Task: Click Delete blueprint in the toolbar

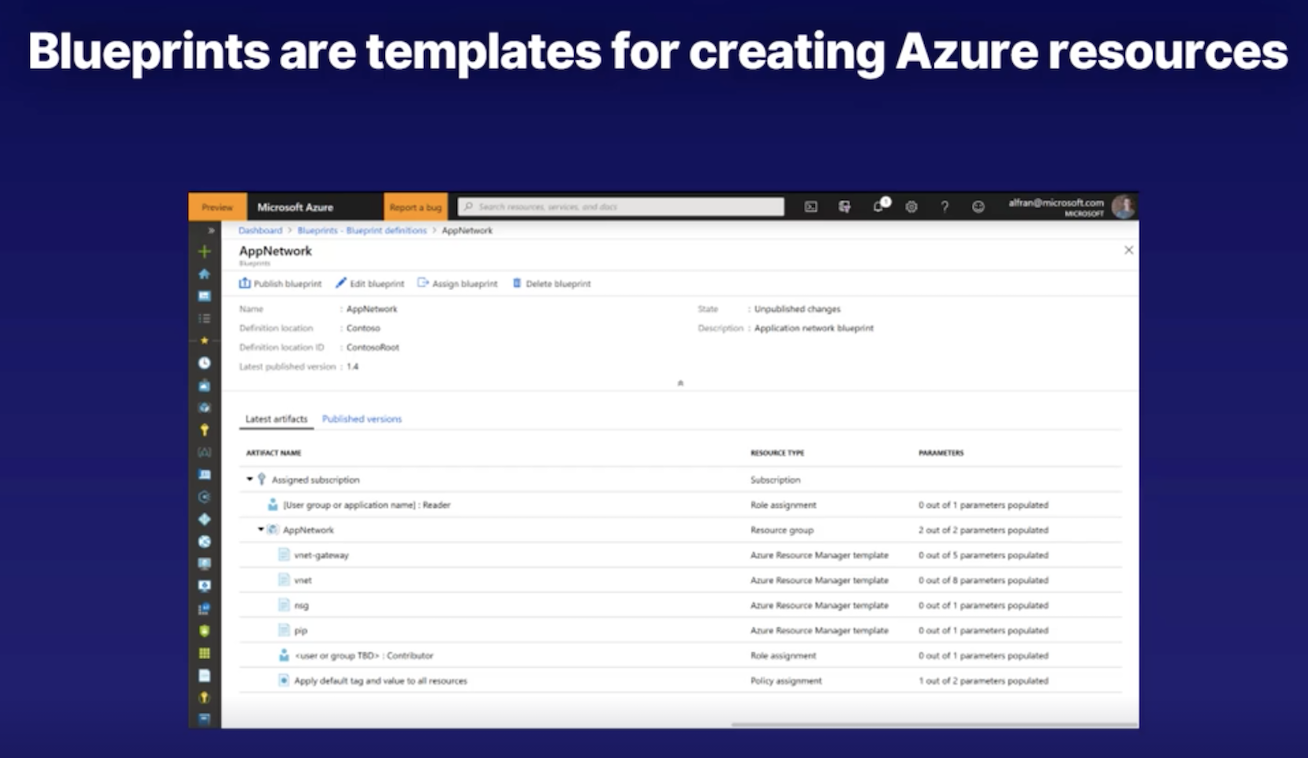Action: 551,284
